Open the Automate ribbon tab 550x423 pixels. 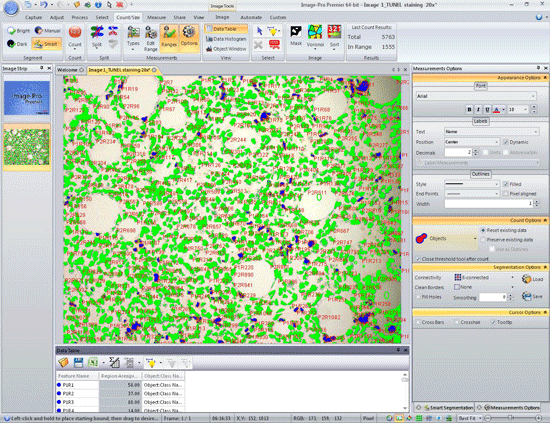(251, 17)
